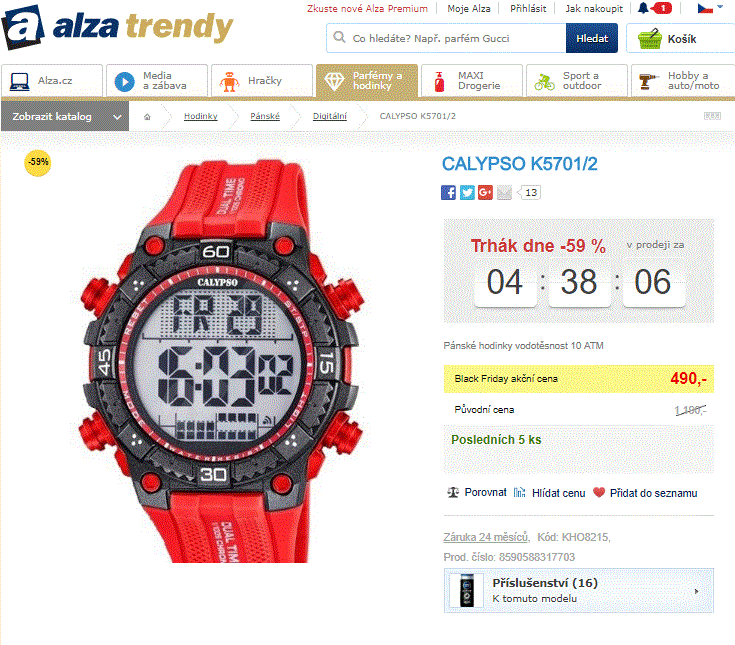Share product via Twitter icon
The width and height of the screenshot is (735, 645).
pos(467,192)
